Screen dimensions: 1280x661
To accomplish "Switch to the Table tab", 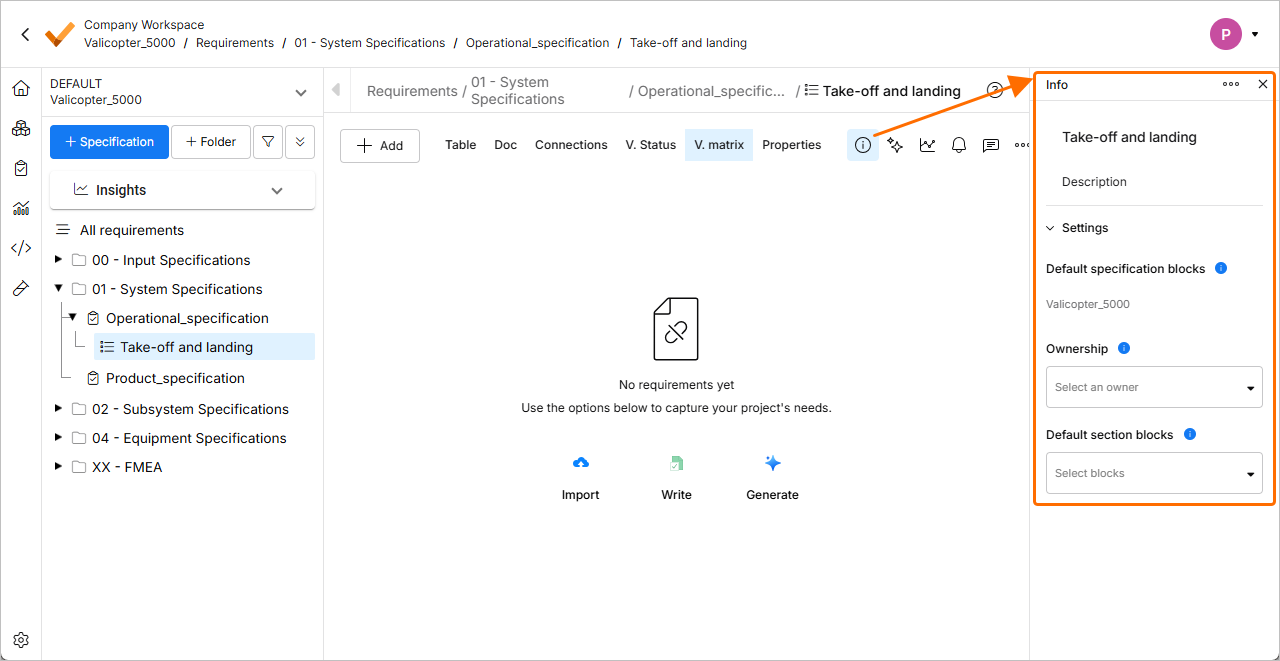I will [x=460, y=145].
